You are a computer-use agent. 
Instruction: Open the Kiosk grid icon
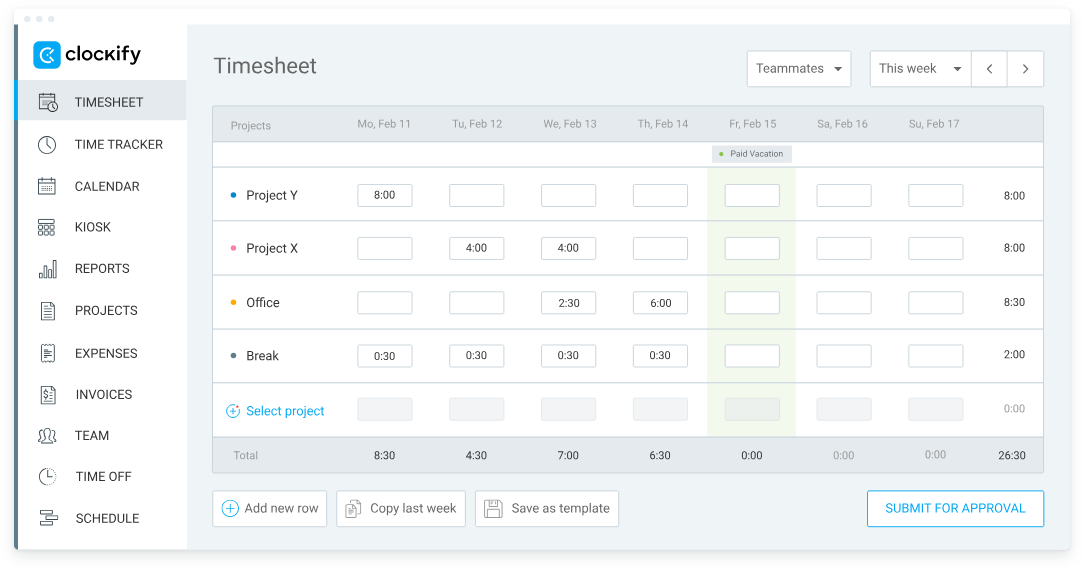[x=47, y=228]
